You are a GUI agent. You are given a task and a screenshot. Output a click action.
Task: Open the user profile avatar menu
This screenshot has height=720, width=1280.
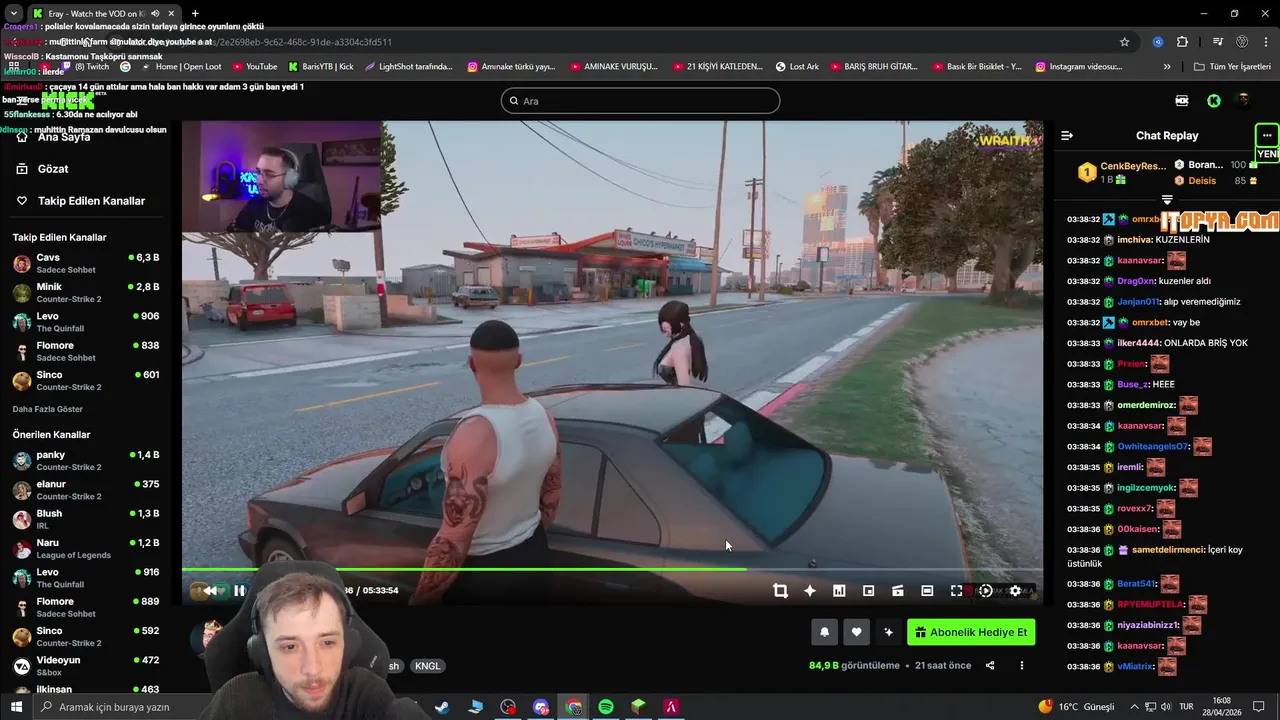coord(1244,101)
